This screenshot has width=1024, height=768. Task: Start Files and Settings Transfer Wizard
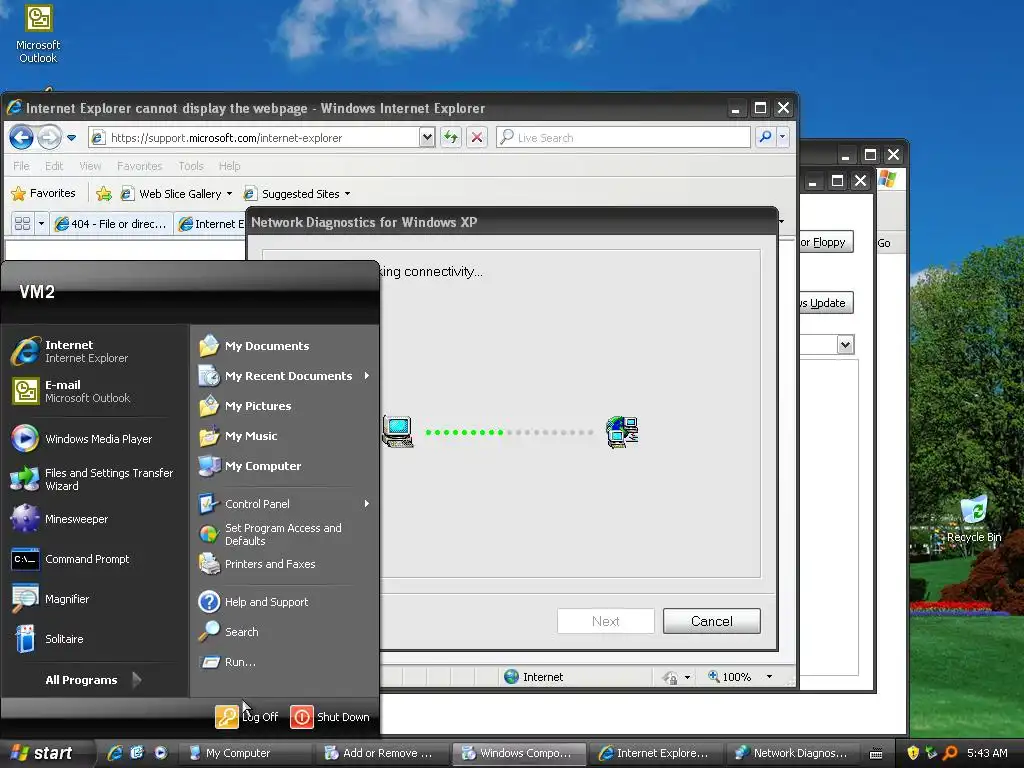coord(95,479)
